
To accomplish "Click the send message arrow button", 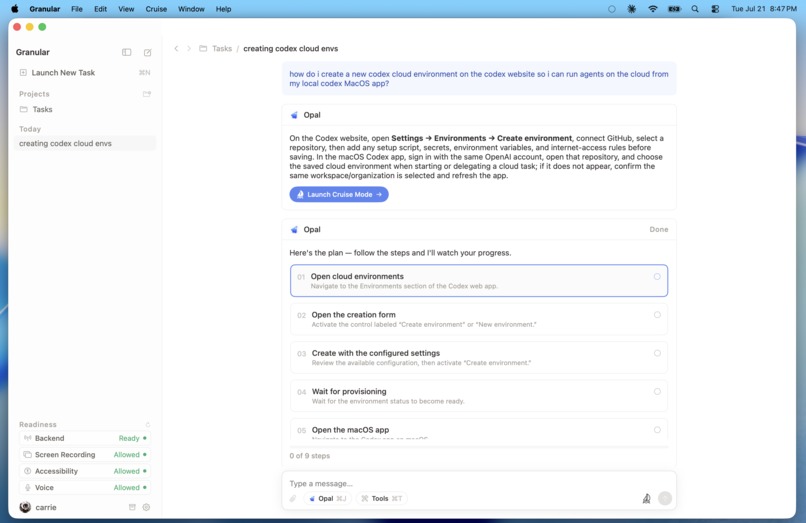I will [665, 498].
